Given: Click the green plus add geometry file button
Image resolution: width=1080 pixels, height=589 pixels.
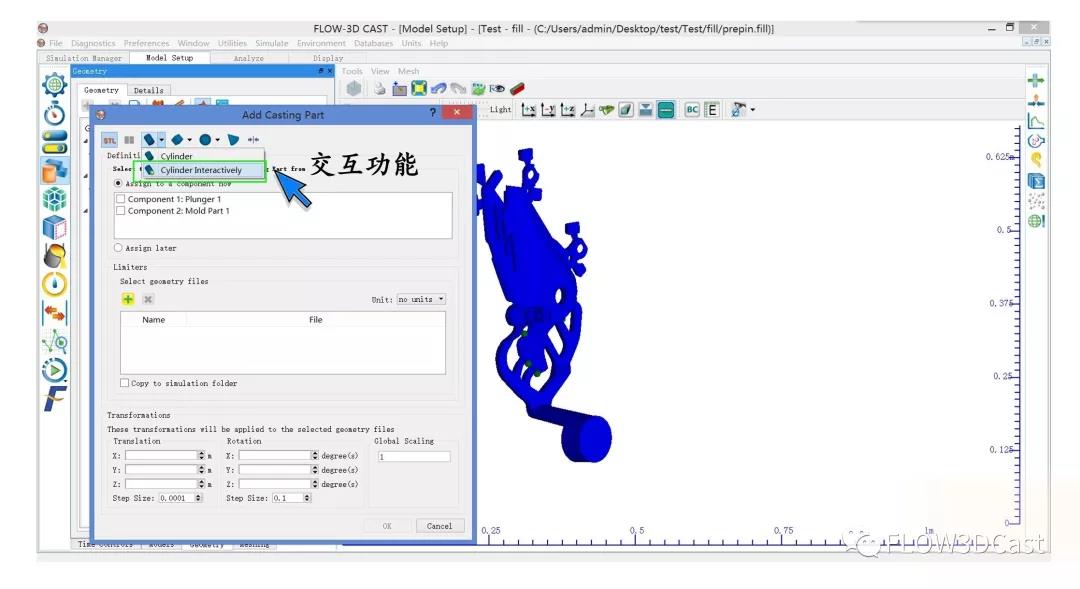Looking at the screenshot, I should [128, 299].
